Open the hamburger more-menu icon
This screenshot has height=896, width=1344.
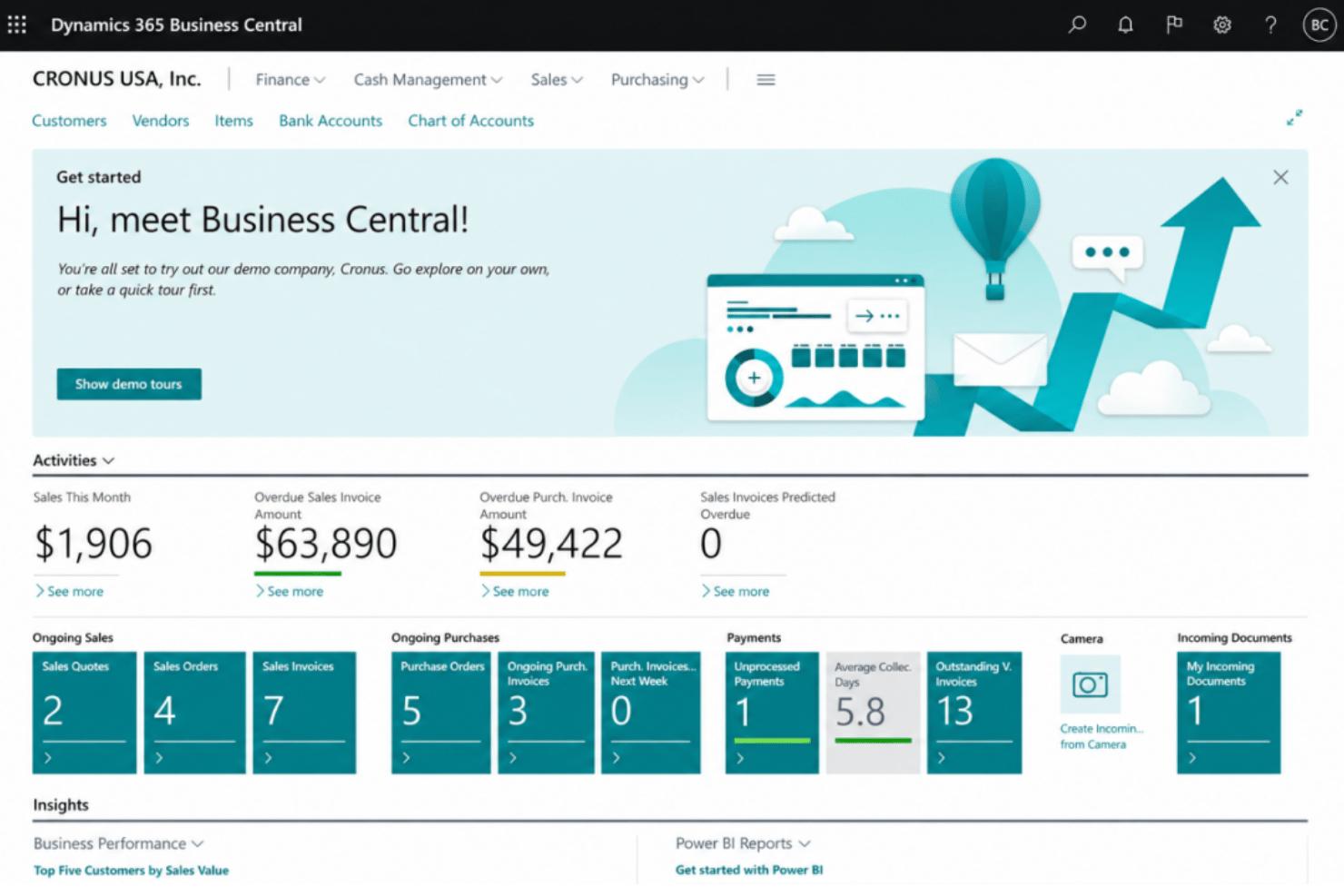[x=766, y=80]
